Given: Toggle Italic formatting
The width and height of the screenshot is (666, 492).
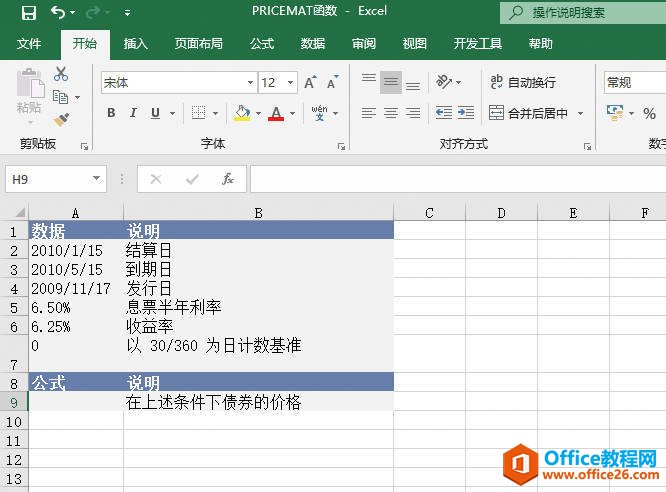Looking at the screenshot, I should [x=133, y=113].
